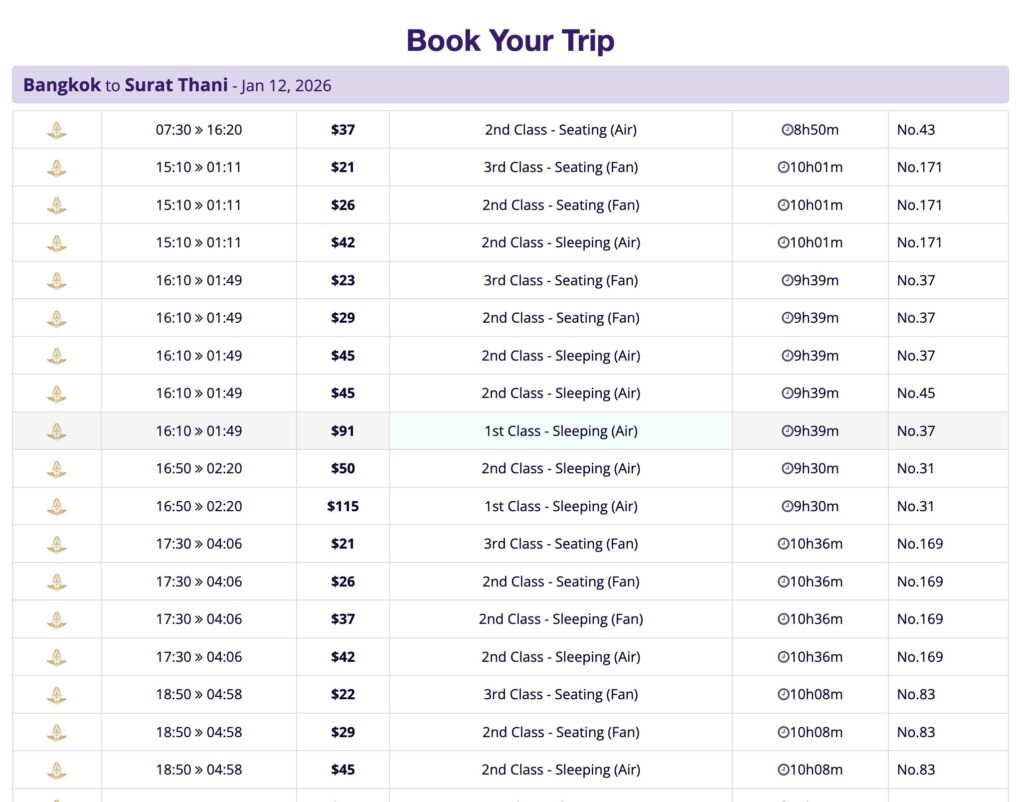The height and width of the screenshot is (802, 1024).
Task: Click the railway logo in the $91 1st Class row
Action: (x=57, y=432)
